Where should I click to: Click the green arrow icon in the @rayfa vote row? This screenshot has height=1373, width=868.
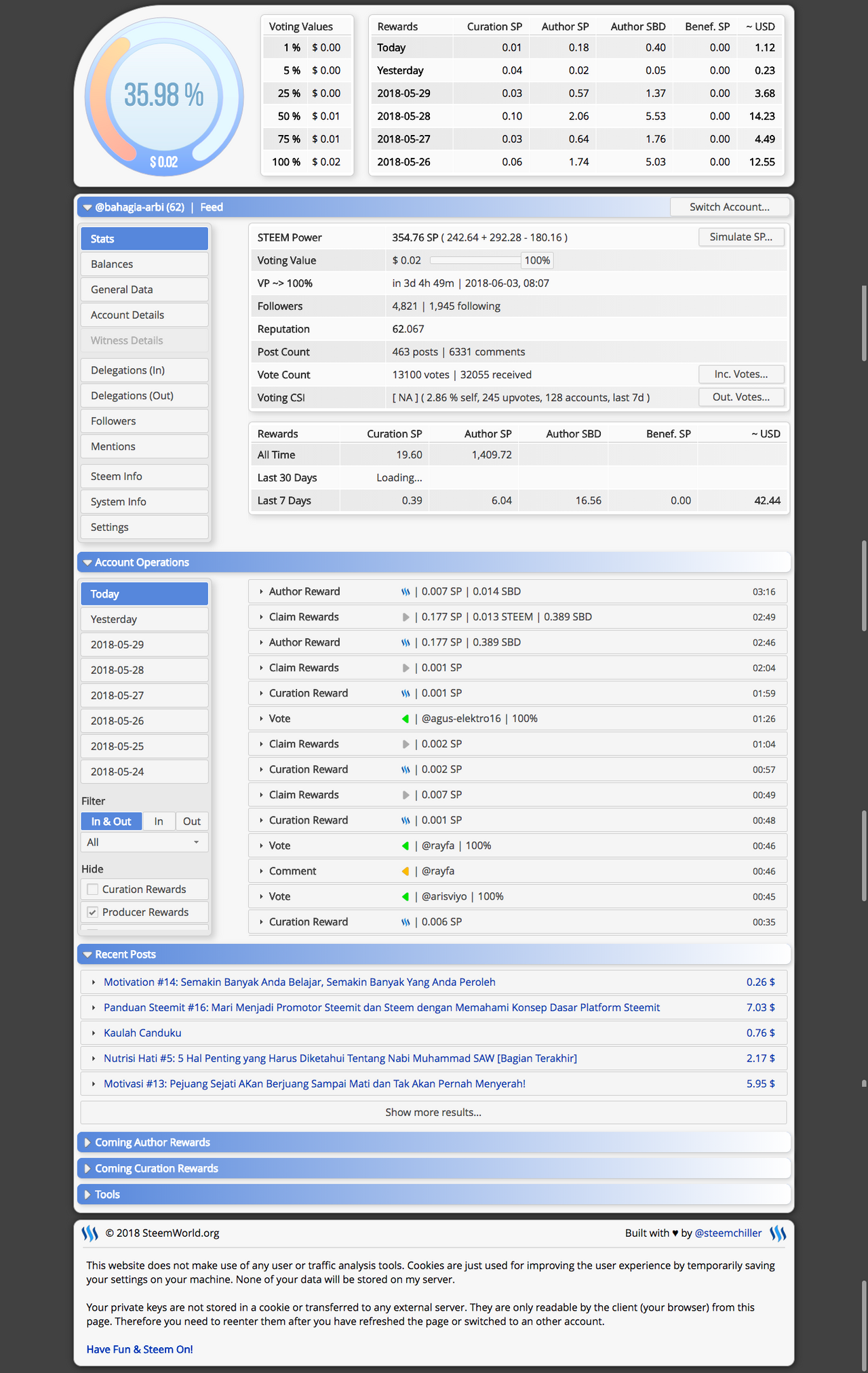point(406,845)
